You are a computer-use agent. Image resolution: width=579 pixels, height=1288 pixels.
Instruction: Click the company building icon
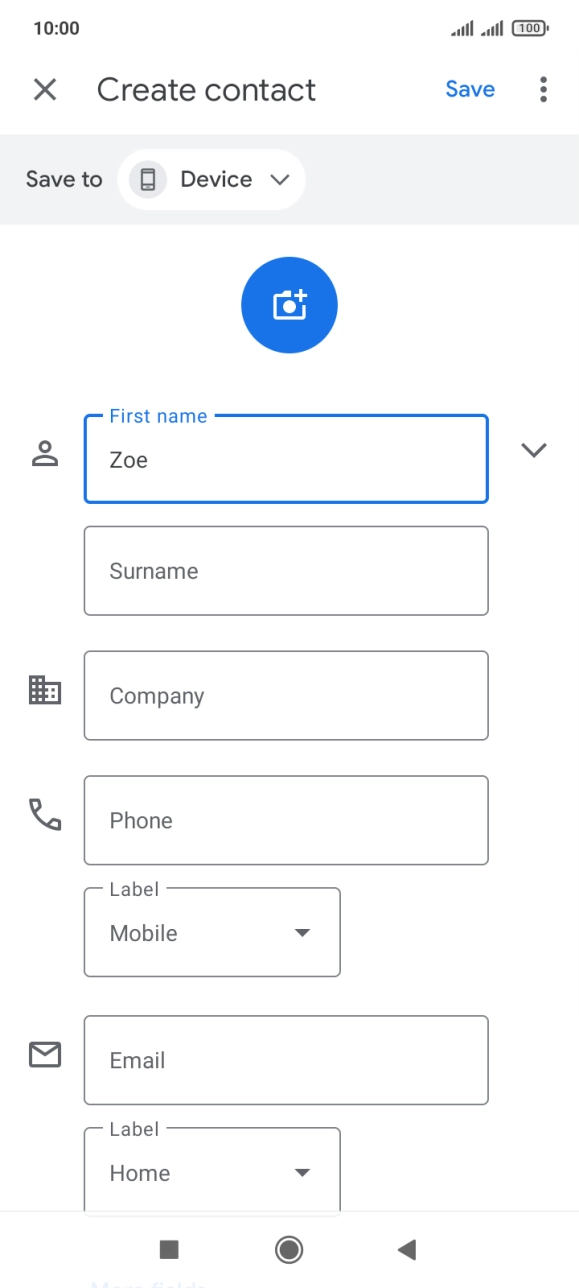[x=44, y=691]
